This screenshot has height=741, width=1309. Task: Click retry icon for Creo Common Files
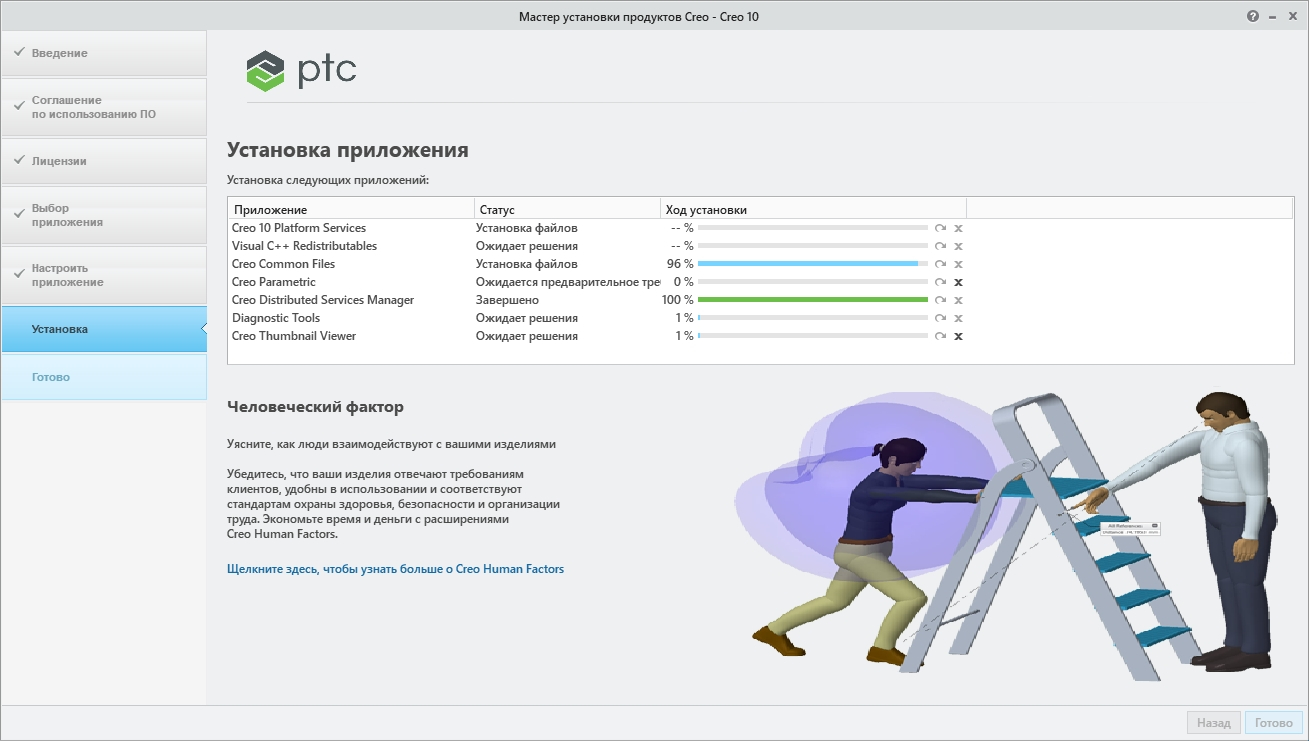[940, 264]
